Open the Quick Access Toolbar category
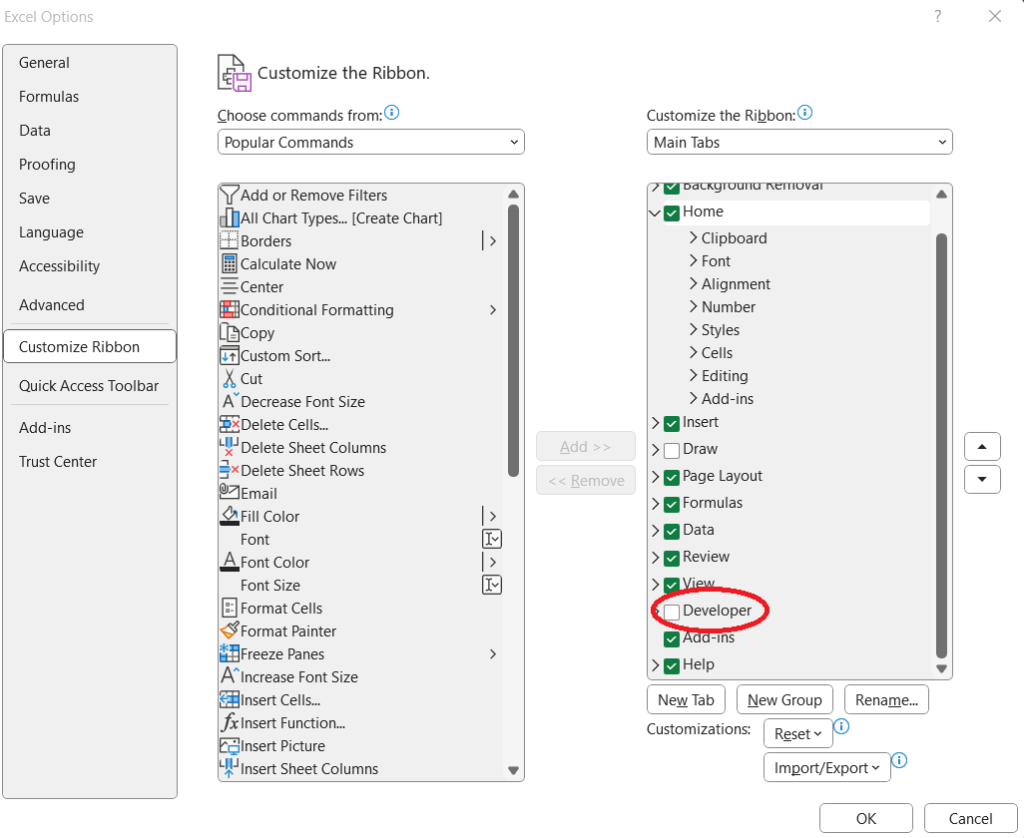Viewport: 1024px width, 838px height. 89,386
